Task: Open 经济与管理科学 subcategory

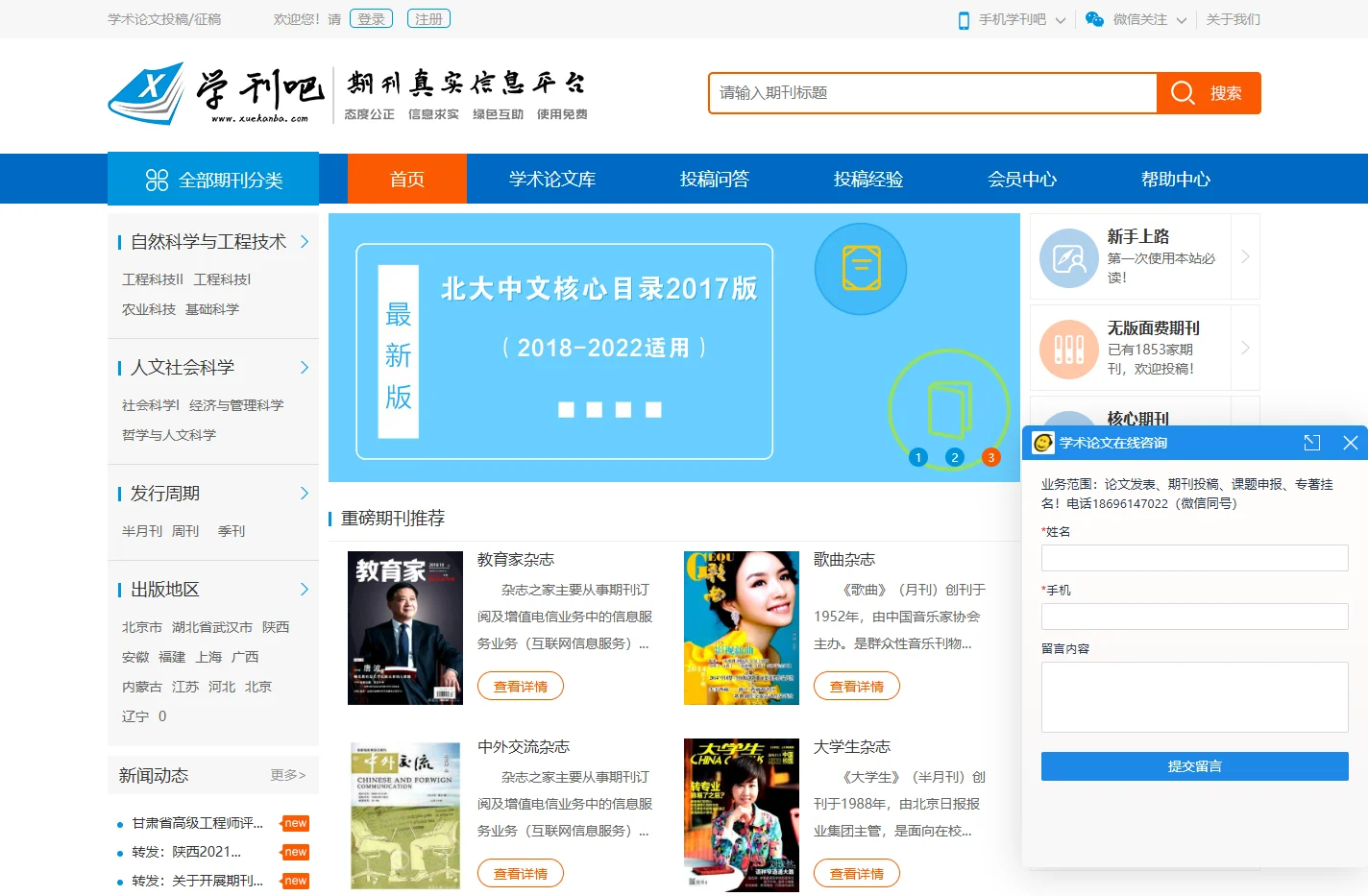Action: pos(236,405)
